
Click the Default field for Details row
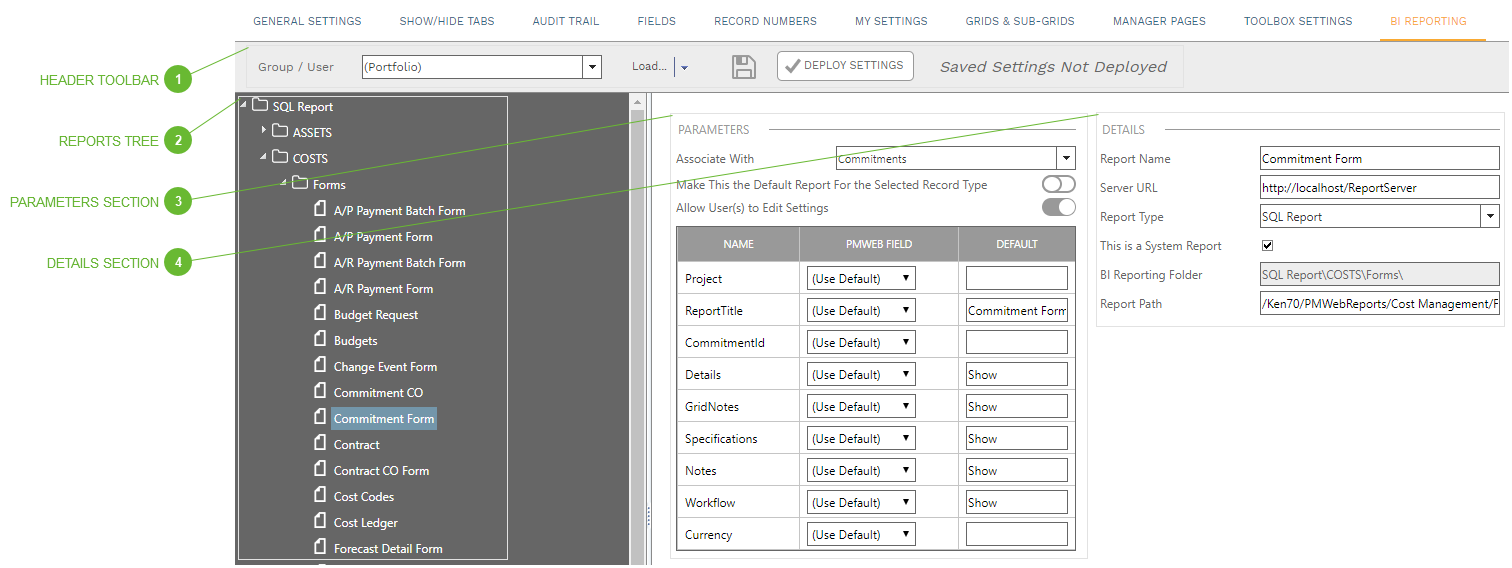coord(1017,374)
